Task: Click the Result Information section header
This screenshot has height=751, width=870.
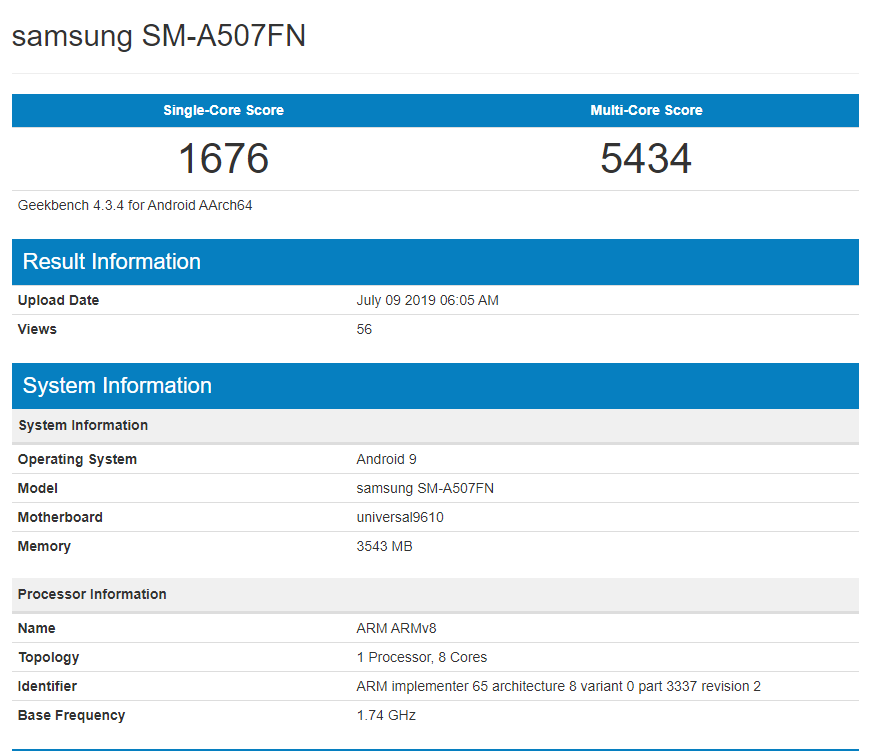Action: (x=435, y=262)
